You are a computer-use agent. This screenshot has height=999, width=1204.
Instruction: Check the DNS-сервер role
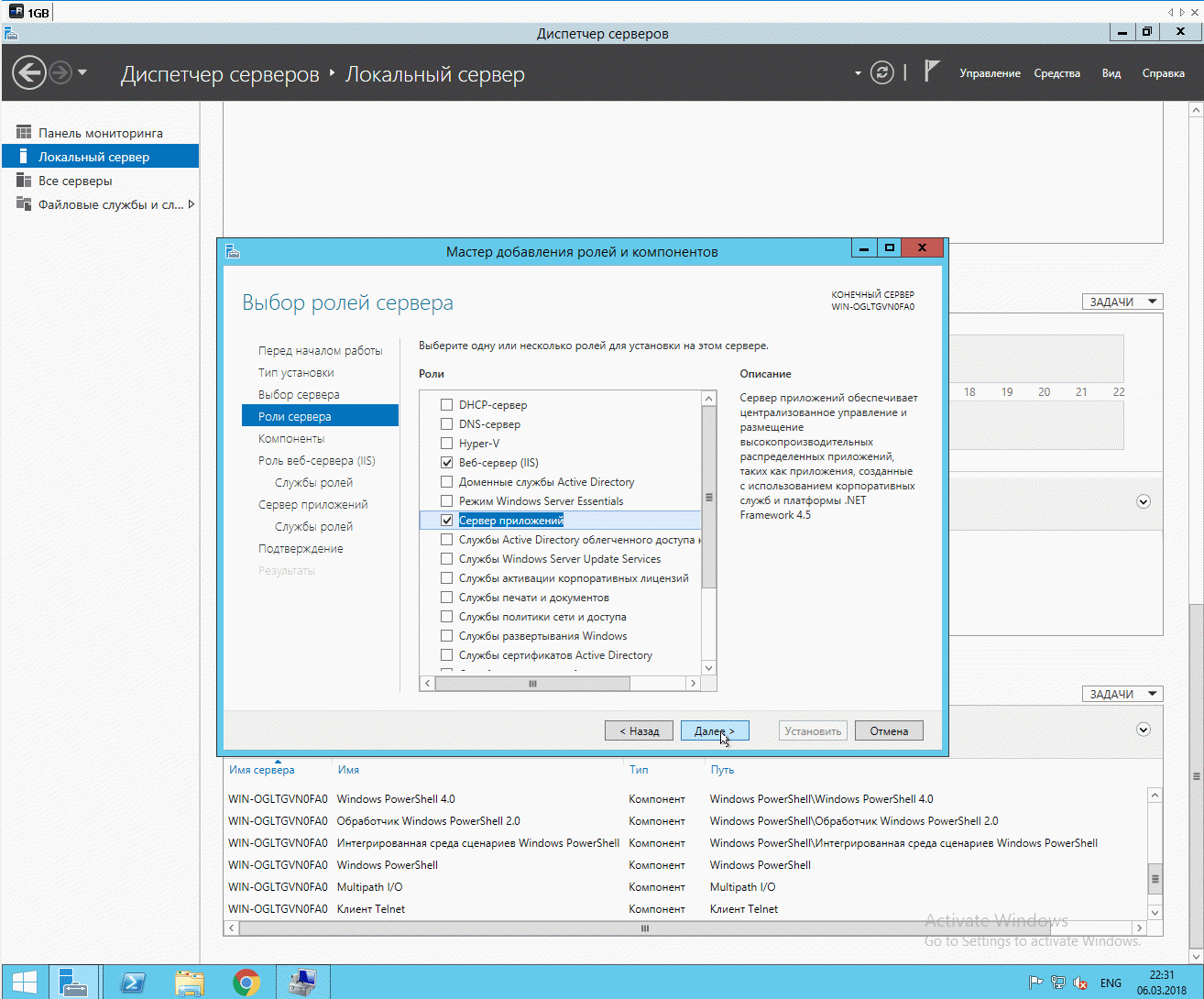(447, 423)
